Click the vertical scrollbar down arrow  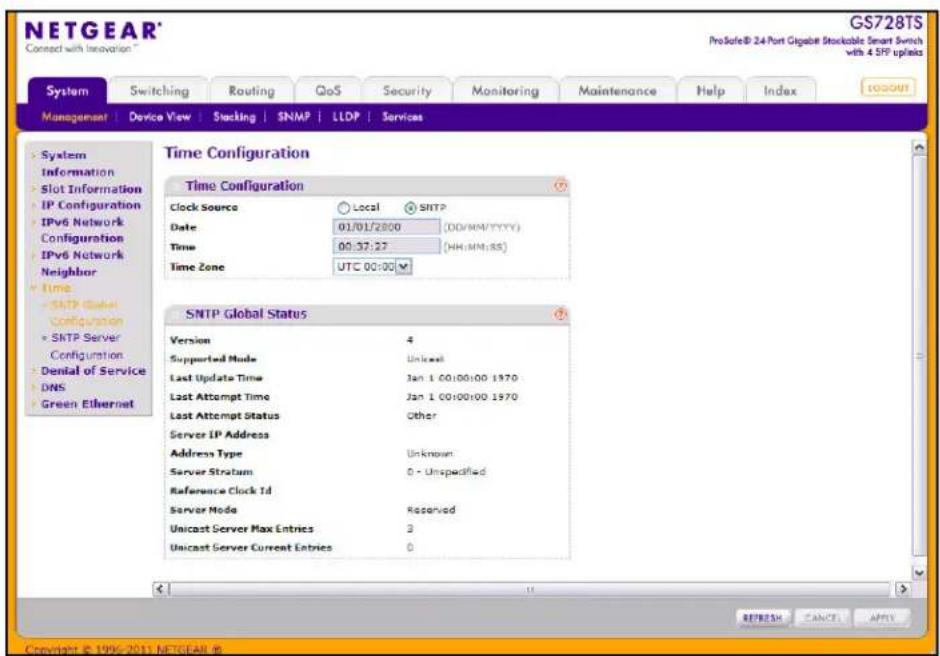tap(918, 573)
